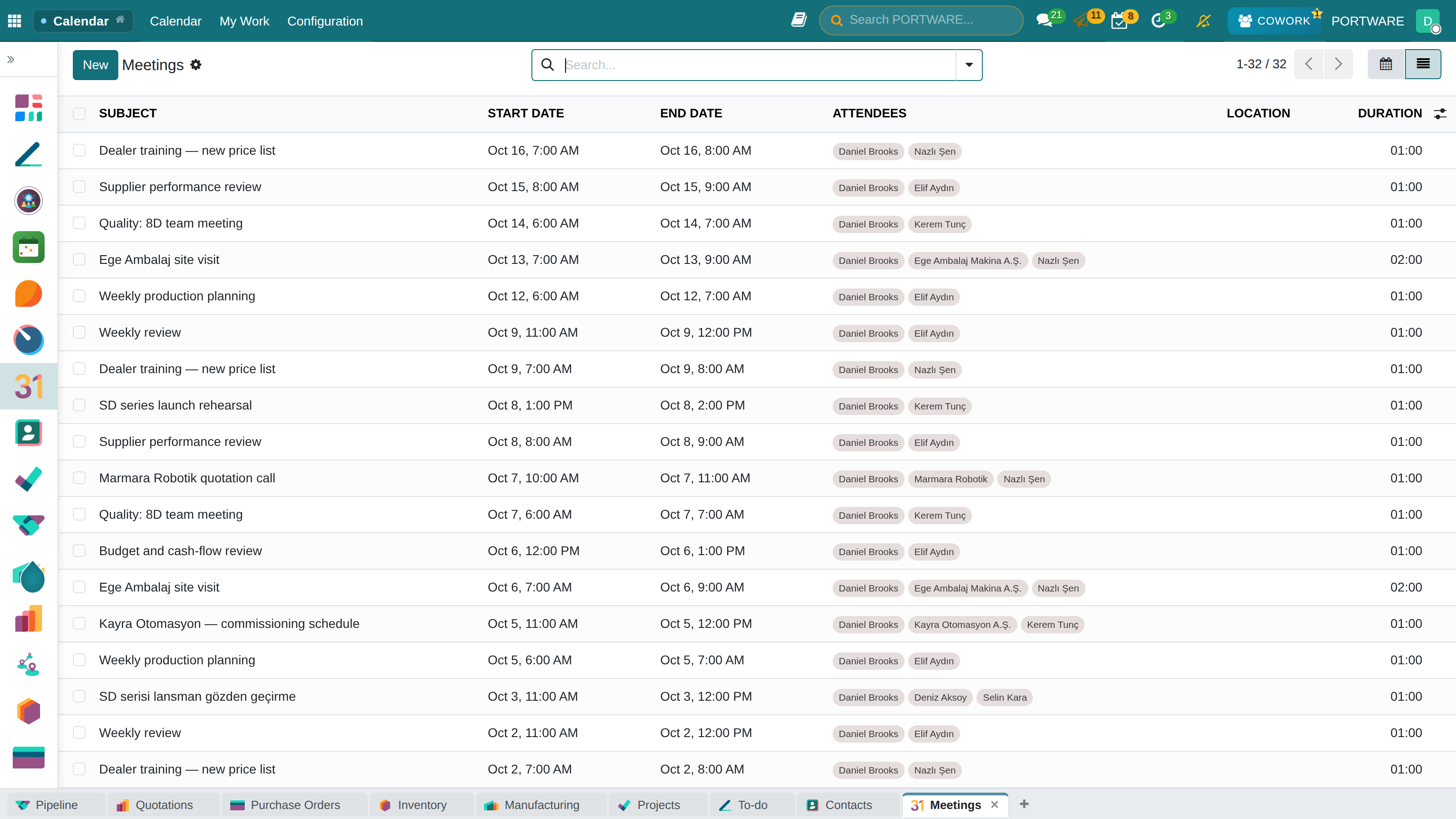1456x819 pixels.
Task: Open the paper plane notifications icon
Action: [x=1081, y=21]
